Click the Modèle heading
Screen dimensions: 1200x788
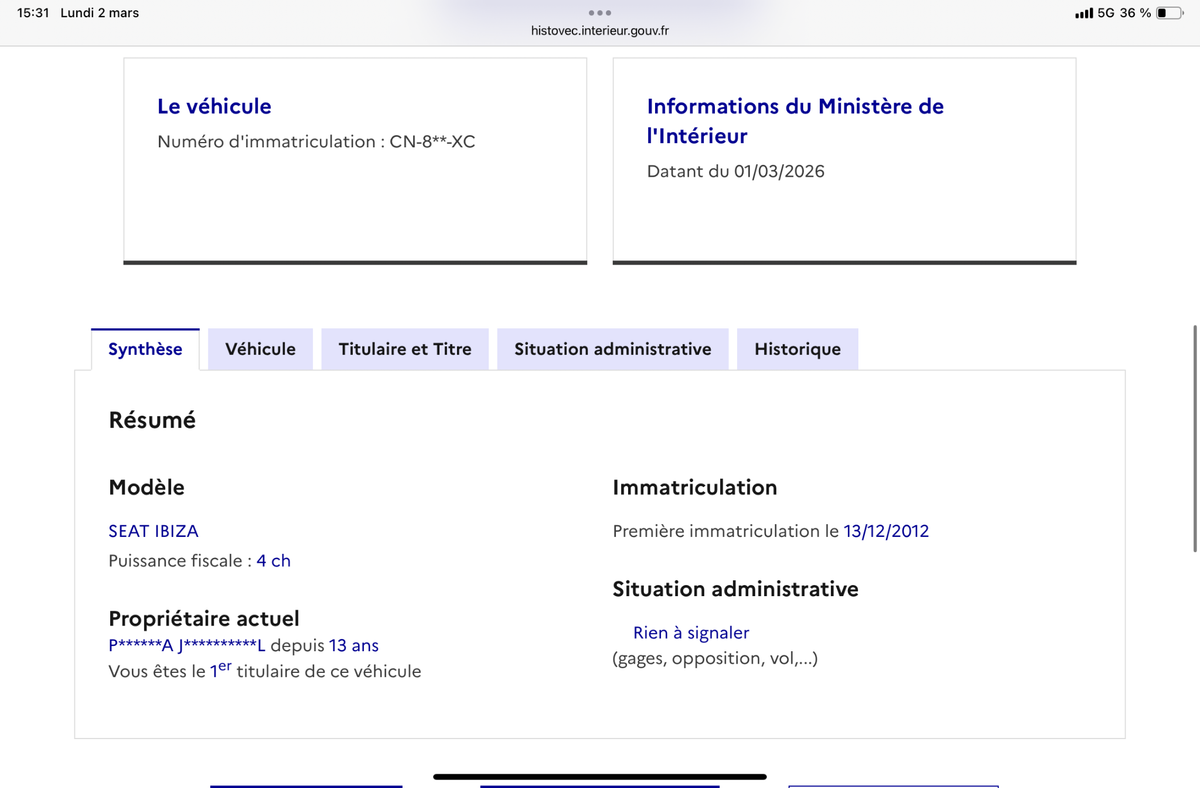point(146,488)
